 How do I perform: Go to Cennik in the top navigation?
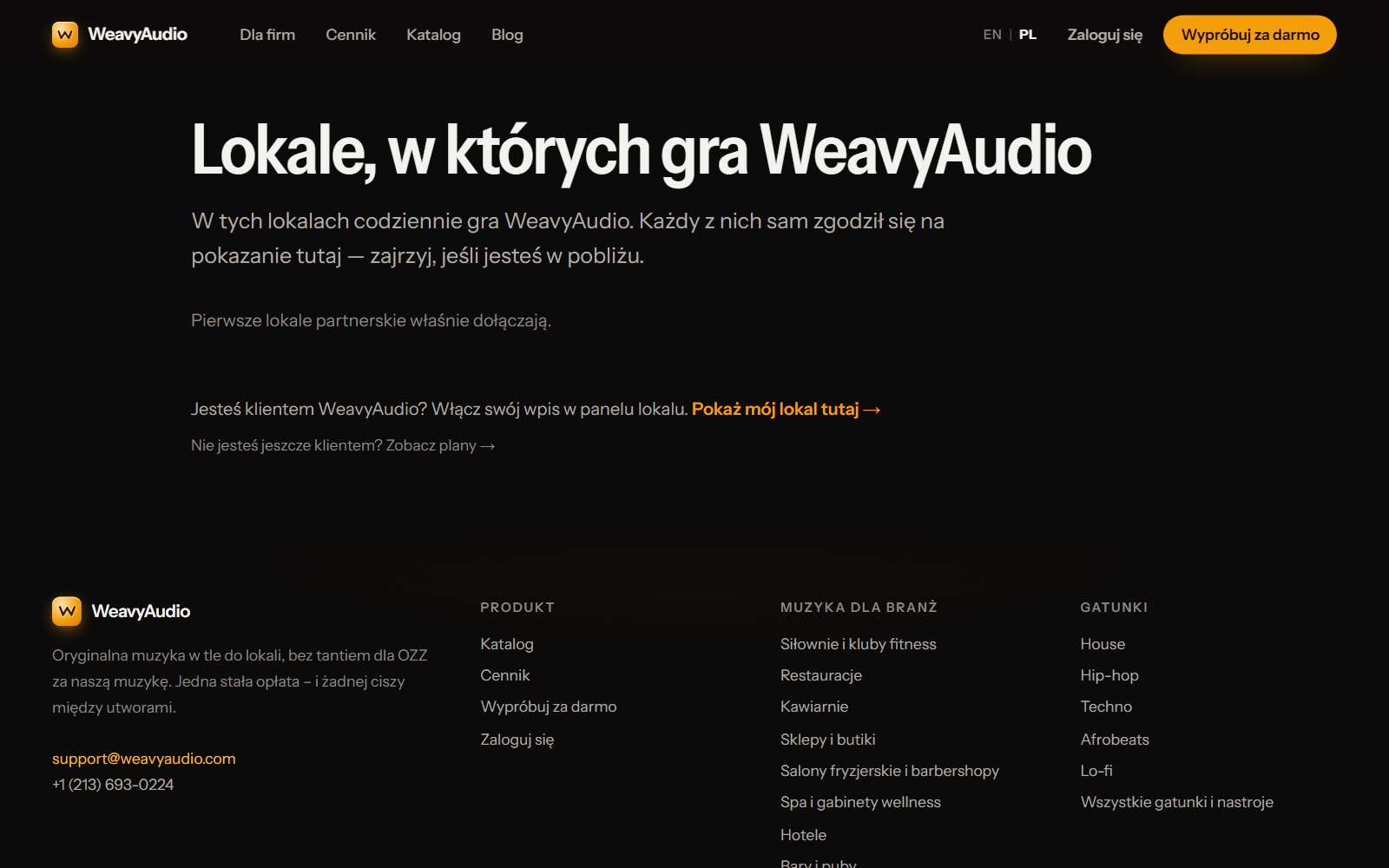[351, 35]
